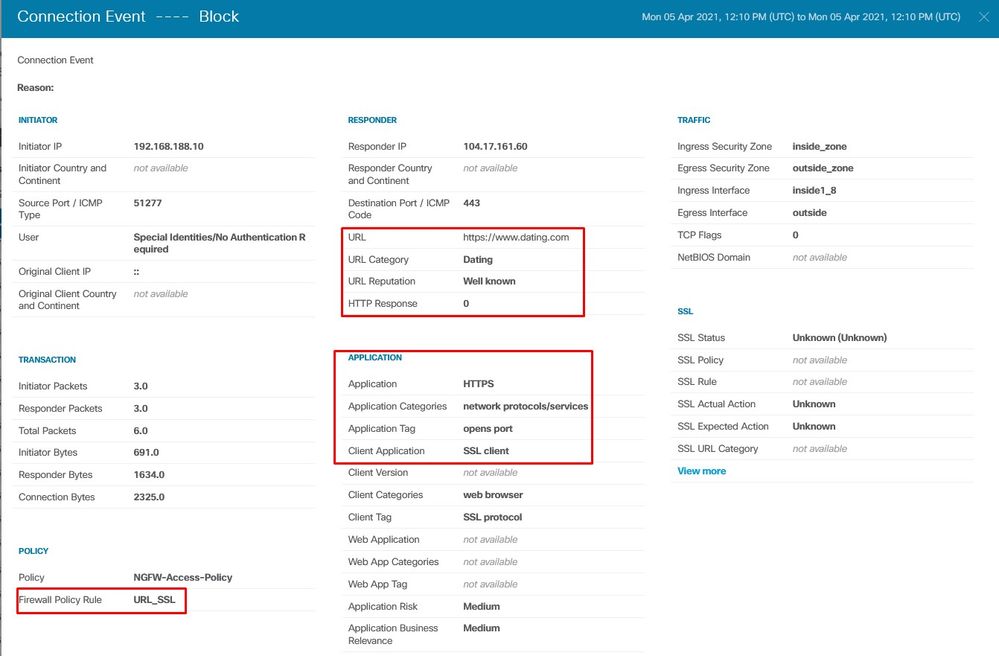
Task: Click the Ingress Interface value inside1_8
Action: (x=814, y=190)
